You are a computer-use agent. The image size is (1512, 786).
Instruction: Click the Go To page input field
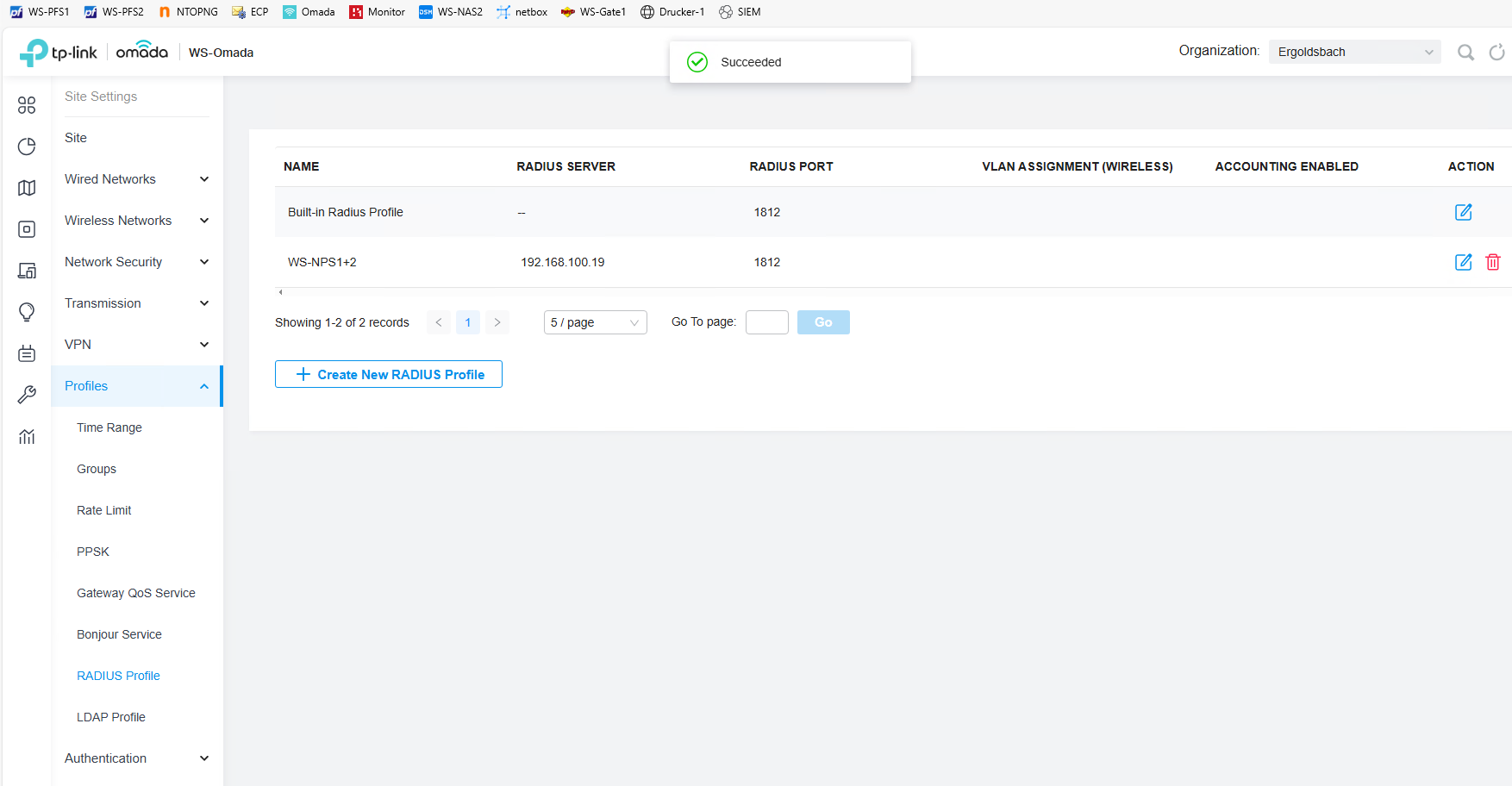point(767,322)
